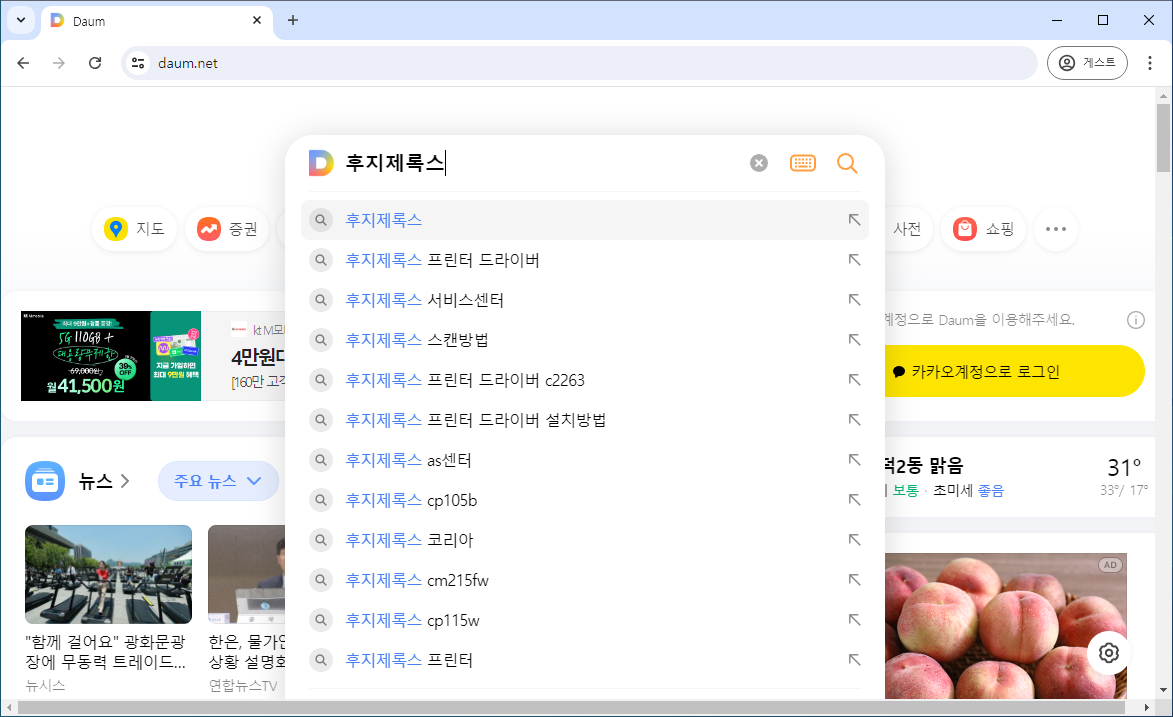Show more services with three-dot button
The width and height of the screenshot is (1173, 717).
(x=1056, y=229)
